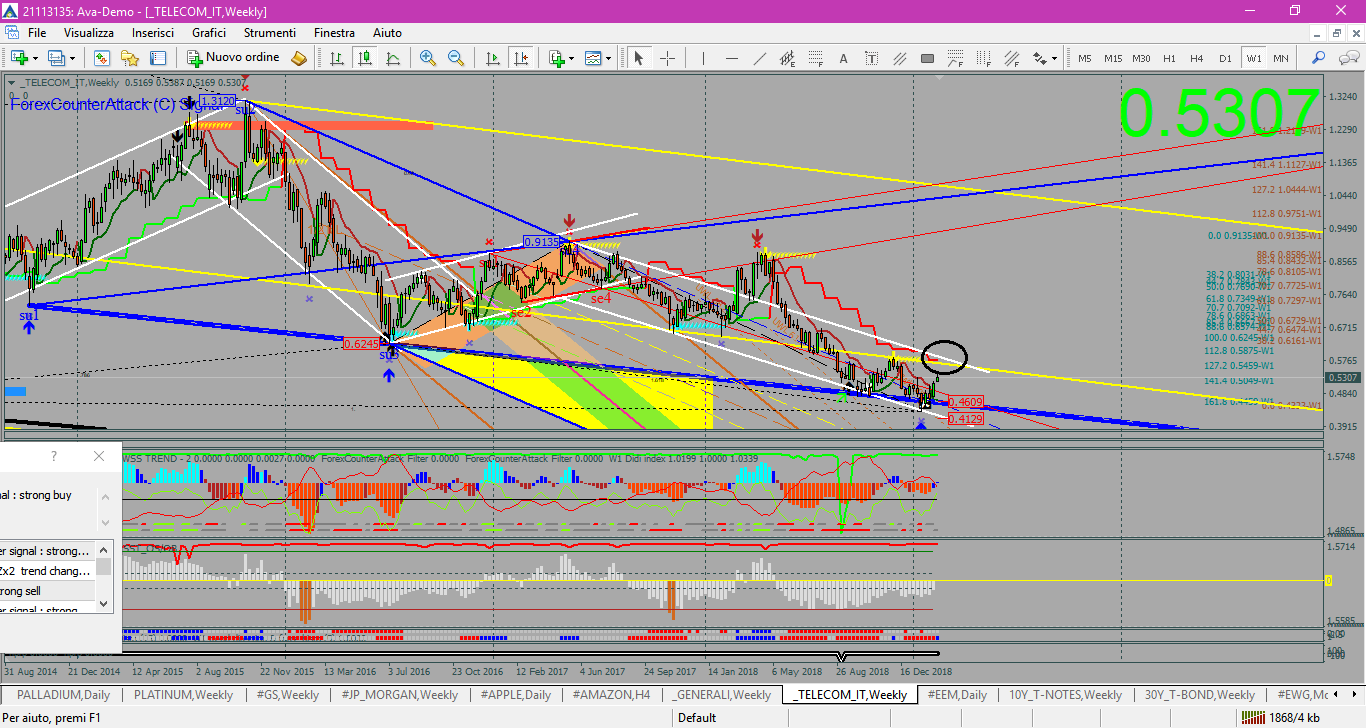Select the cursor arrow tool

tap(638, 58)
